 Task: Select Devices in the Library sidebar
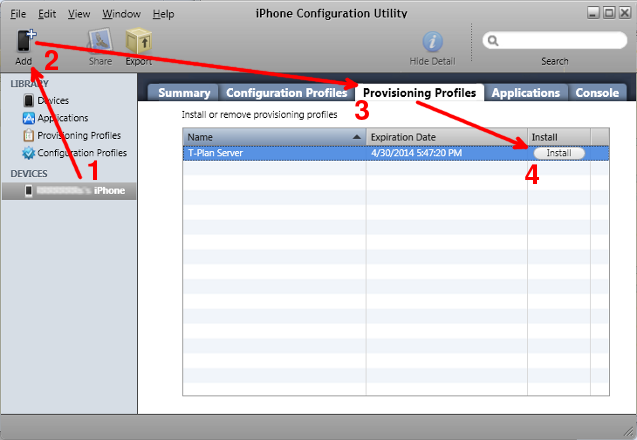(53, 101)
